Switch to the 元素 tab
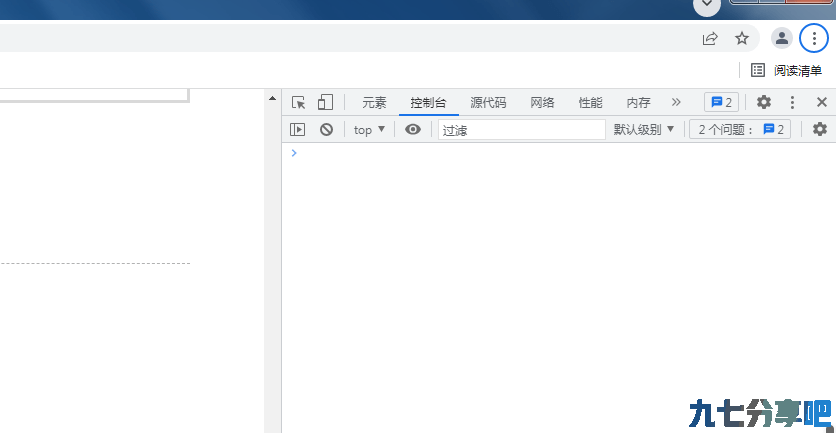Image resolution: width=836 pixels, height=433 pixels. [x=374, y=102]
